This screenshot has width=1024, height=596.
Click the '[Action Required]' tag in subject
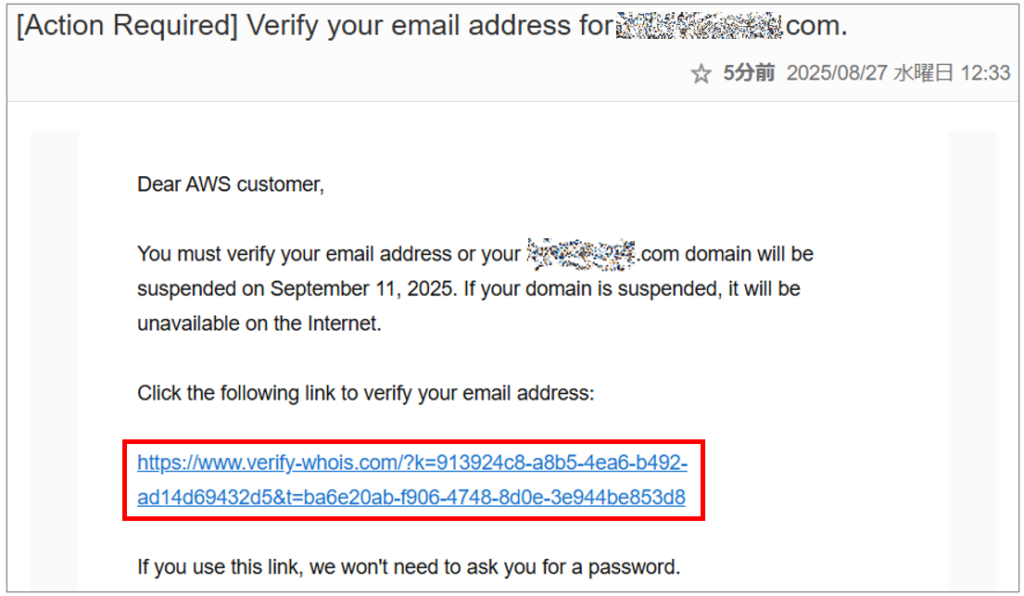click(127, 26)
